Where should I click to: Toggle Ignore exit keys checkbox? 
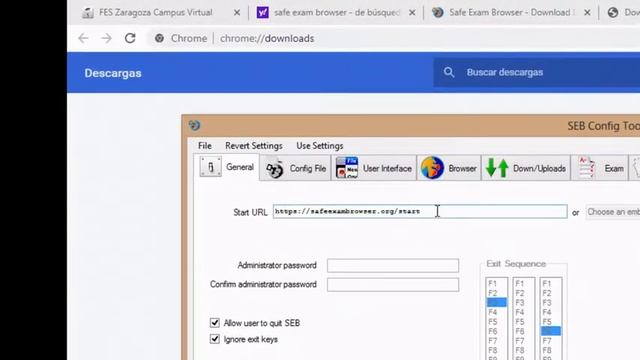[x=215, y=339]
